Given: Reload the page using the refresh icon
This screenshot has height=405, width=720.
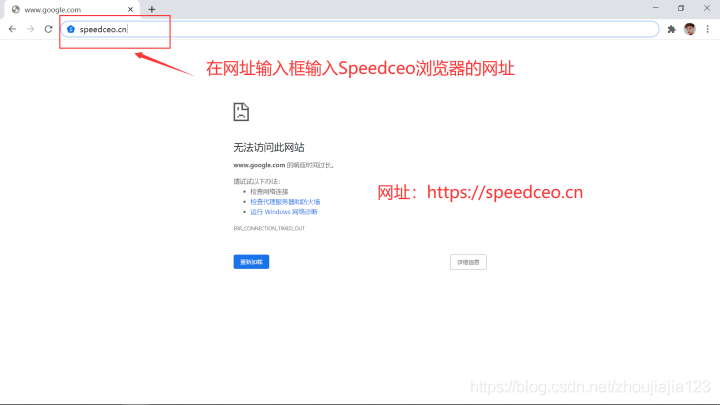Looking at the screenshot, I should click(48, 29).
